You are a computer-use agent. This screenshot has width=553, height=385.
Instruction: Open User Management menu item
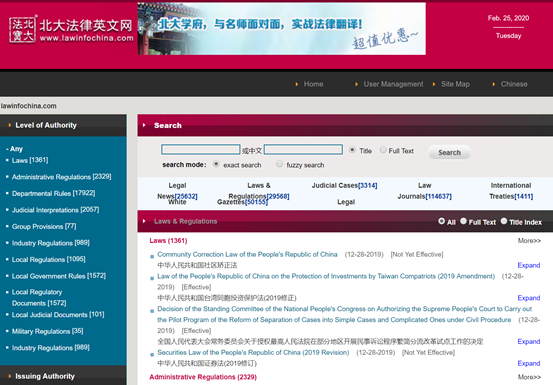393,84
